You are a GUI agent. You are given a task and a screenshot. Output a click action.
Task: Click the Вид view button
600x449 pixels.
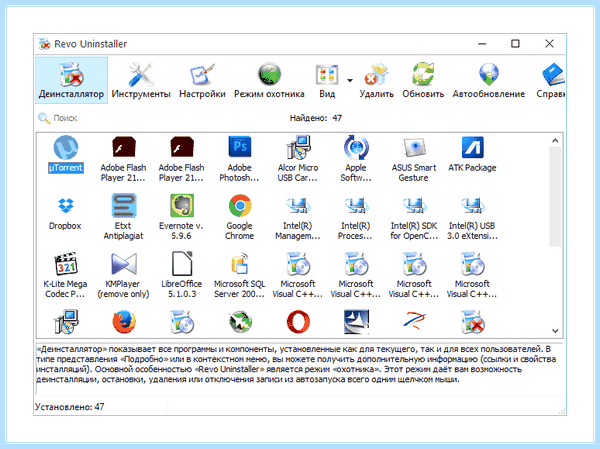[x=327, y=80]
